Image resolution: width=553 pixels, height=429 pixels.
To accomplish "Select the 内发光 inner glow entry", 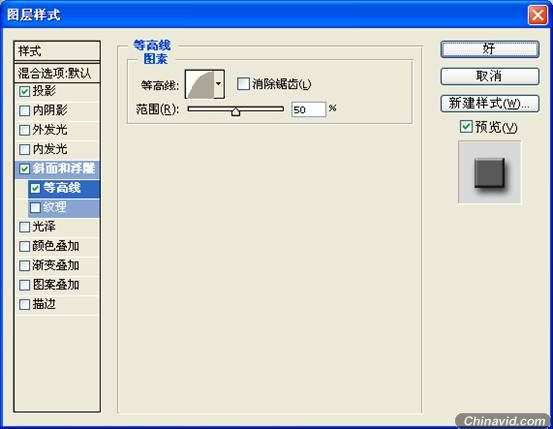I will tap(57, 149).
